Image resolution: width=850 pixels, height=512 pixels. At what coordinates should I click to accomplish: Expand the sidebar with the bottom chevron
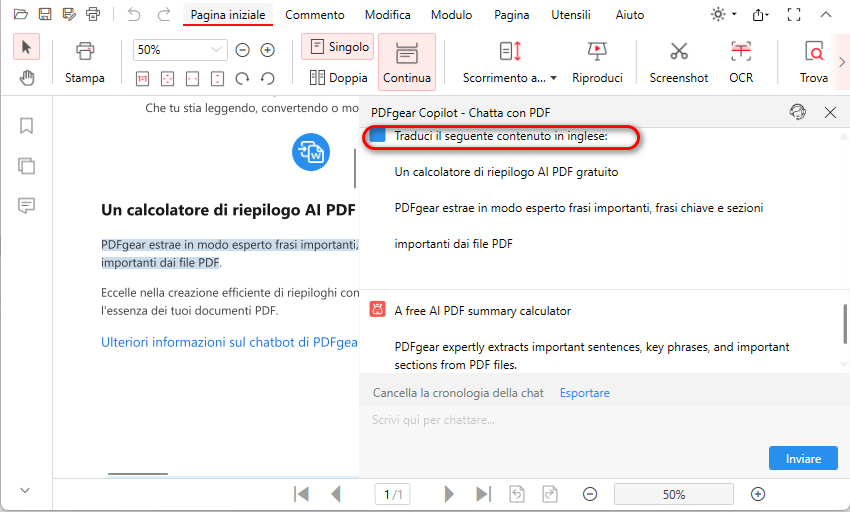(x=25, y=490)
